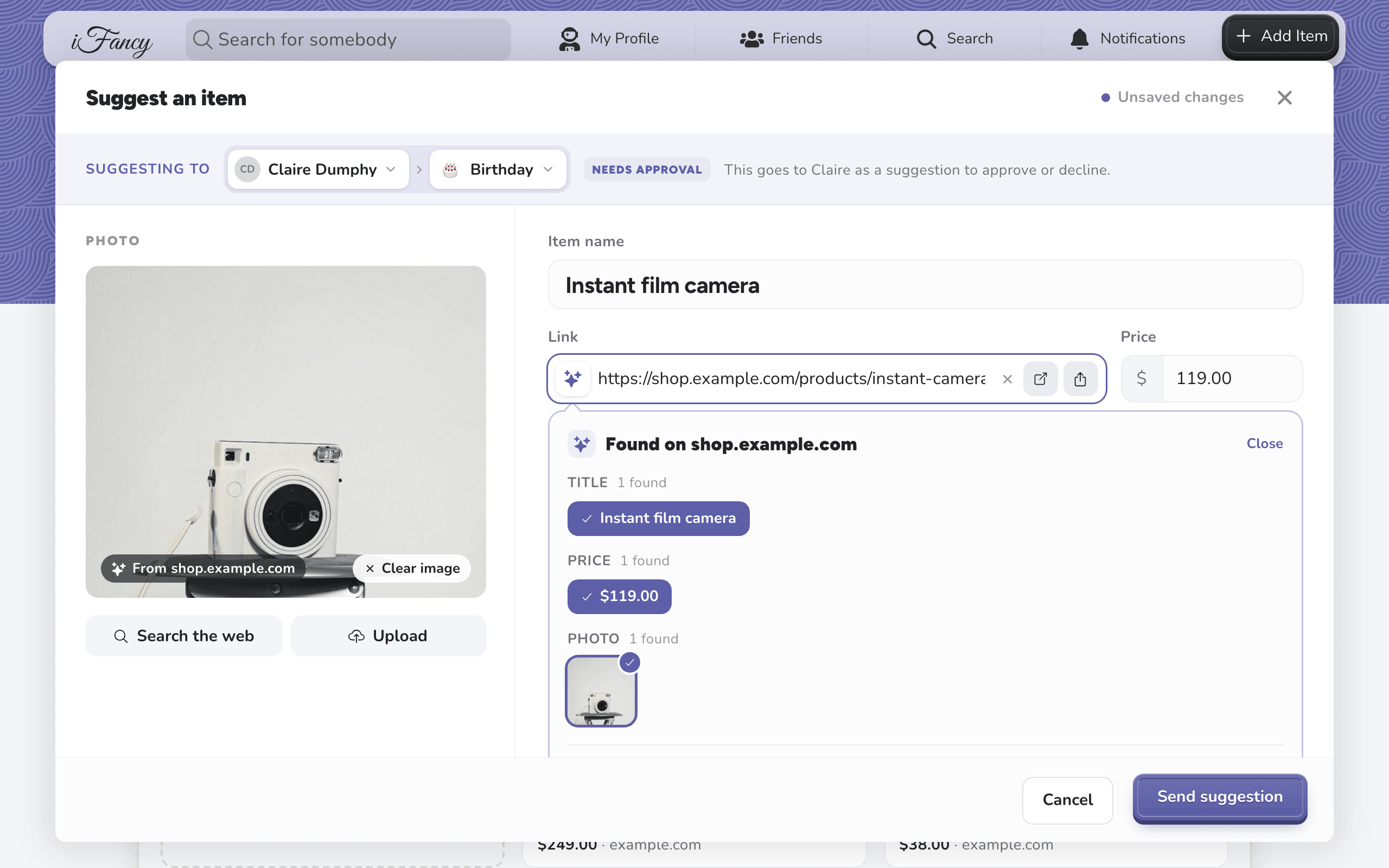The height and width of the screenshot is (868, 1389).
Task: Click into the Link URL text field
Action: 792,379
